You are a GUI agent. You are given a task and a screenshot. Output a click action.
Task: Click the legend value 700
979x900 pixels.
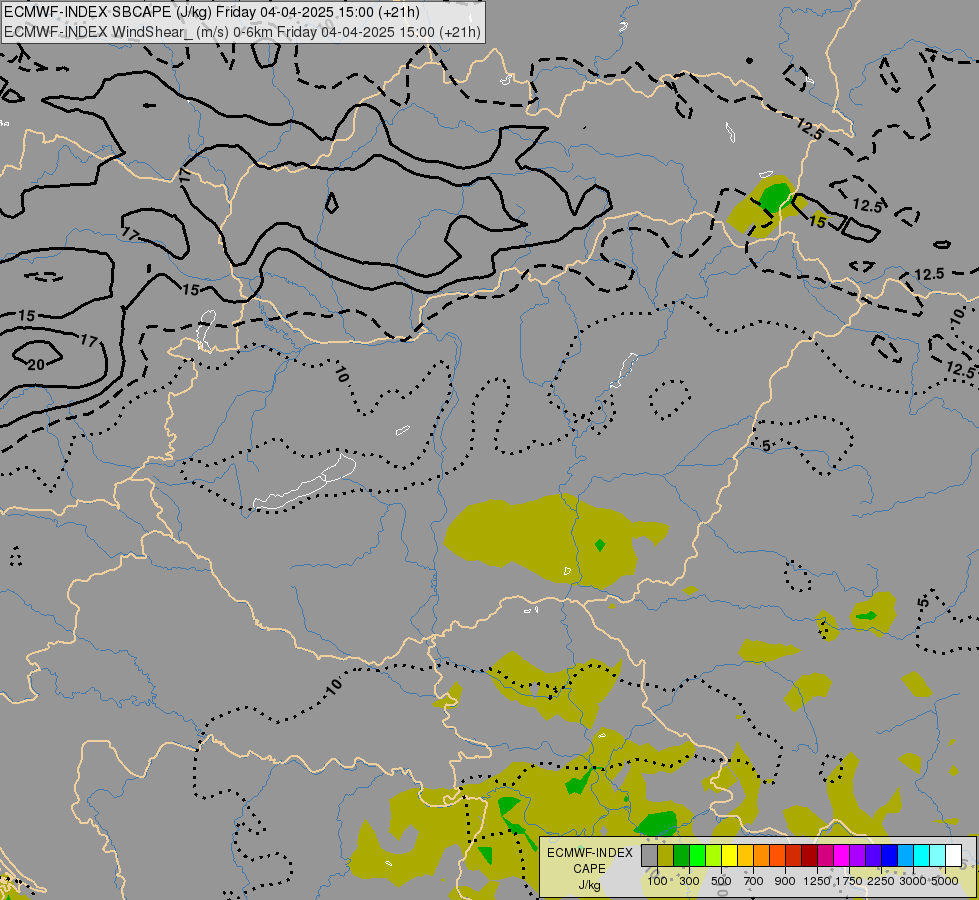754,881
